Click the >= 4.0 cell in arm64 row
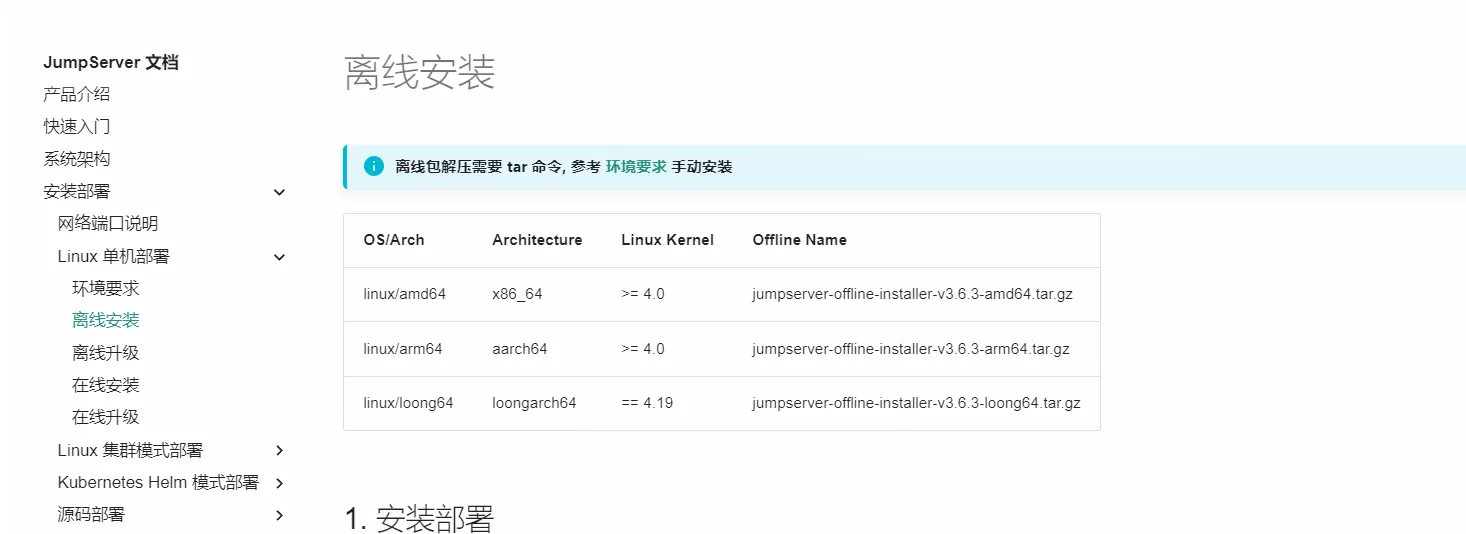 643,349
